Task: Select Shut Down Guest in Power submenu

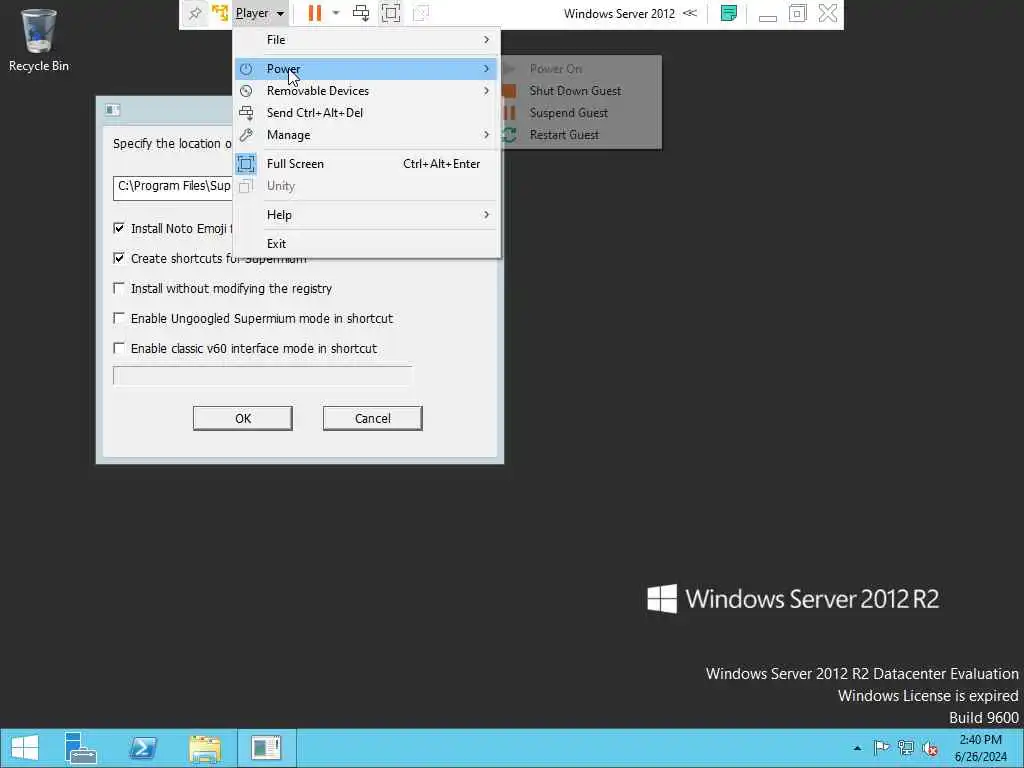Action: (x=581, y=91)
